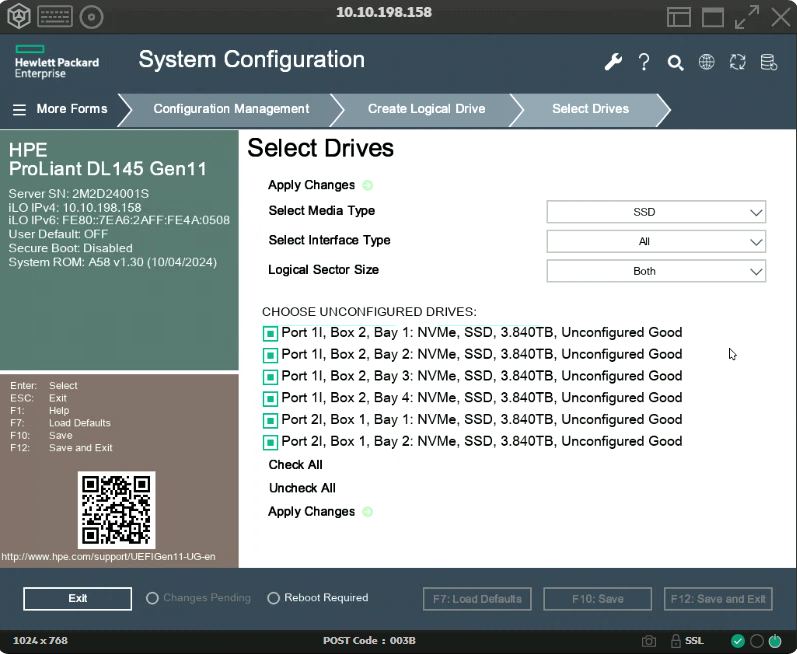Screen dimensions: 797x654
Task: Click the iLO IPv4: 10.10.198.158 text
Action: [x=75, y=207]
